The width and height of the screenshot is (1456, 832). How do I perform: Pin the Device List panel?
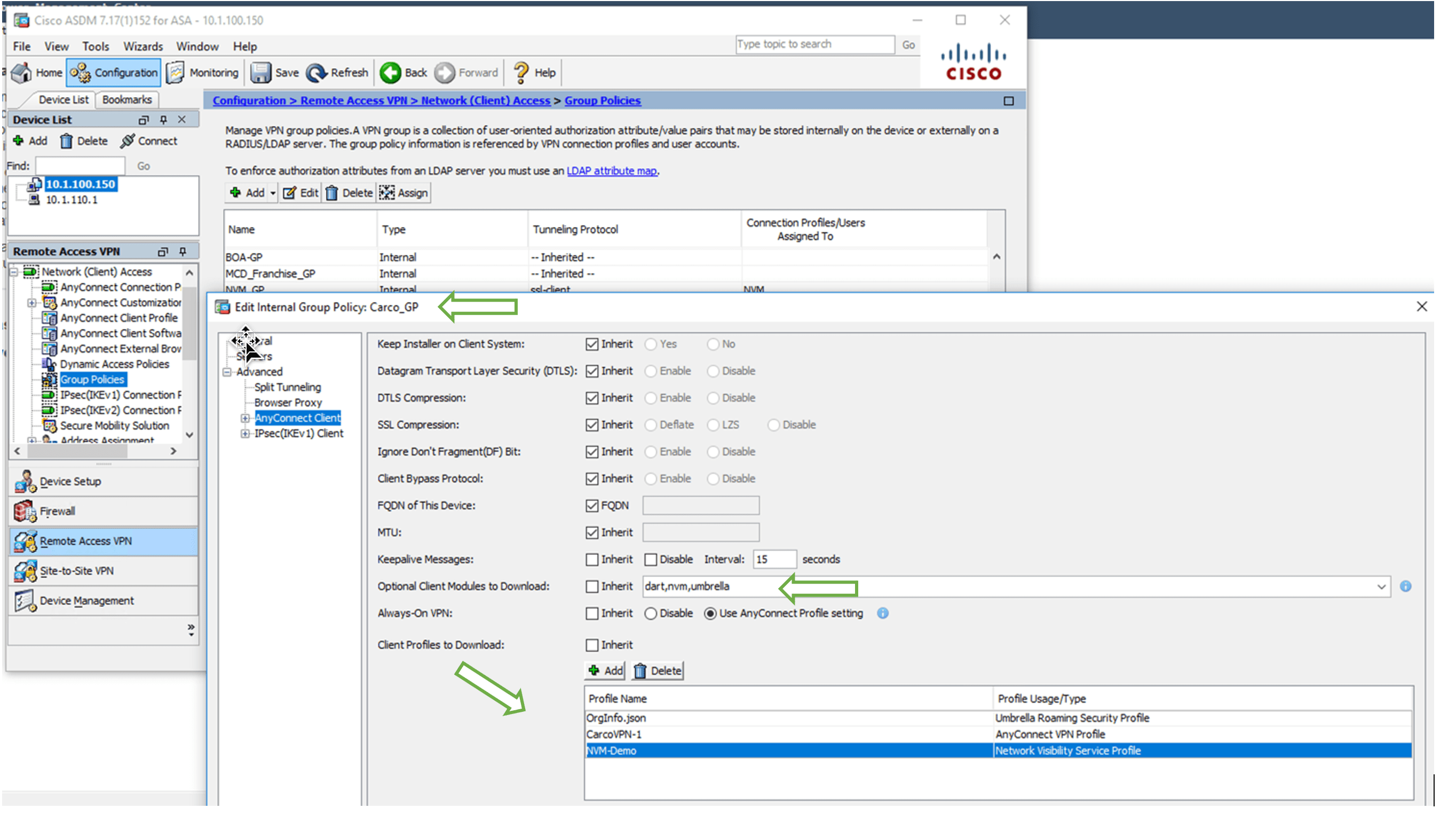[x=163, y=120]
